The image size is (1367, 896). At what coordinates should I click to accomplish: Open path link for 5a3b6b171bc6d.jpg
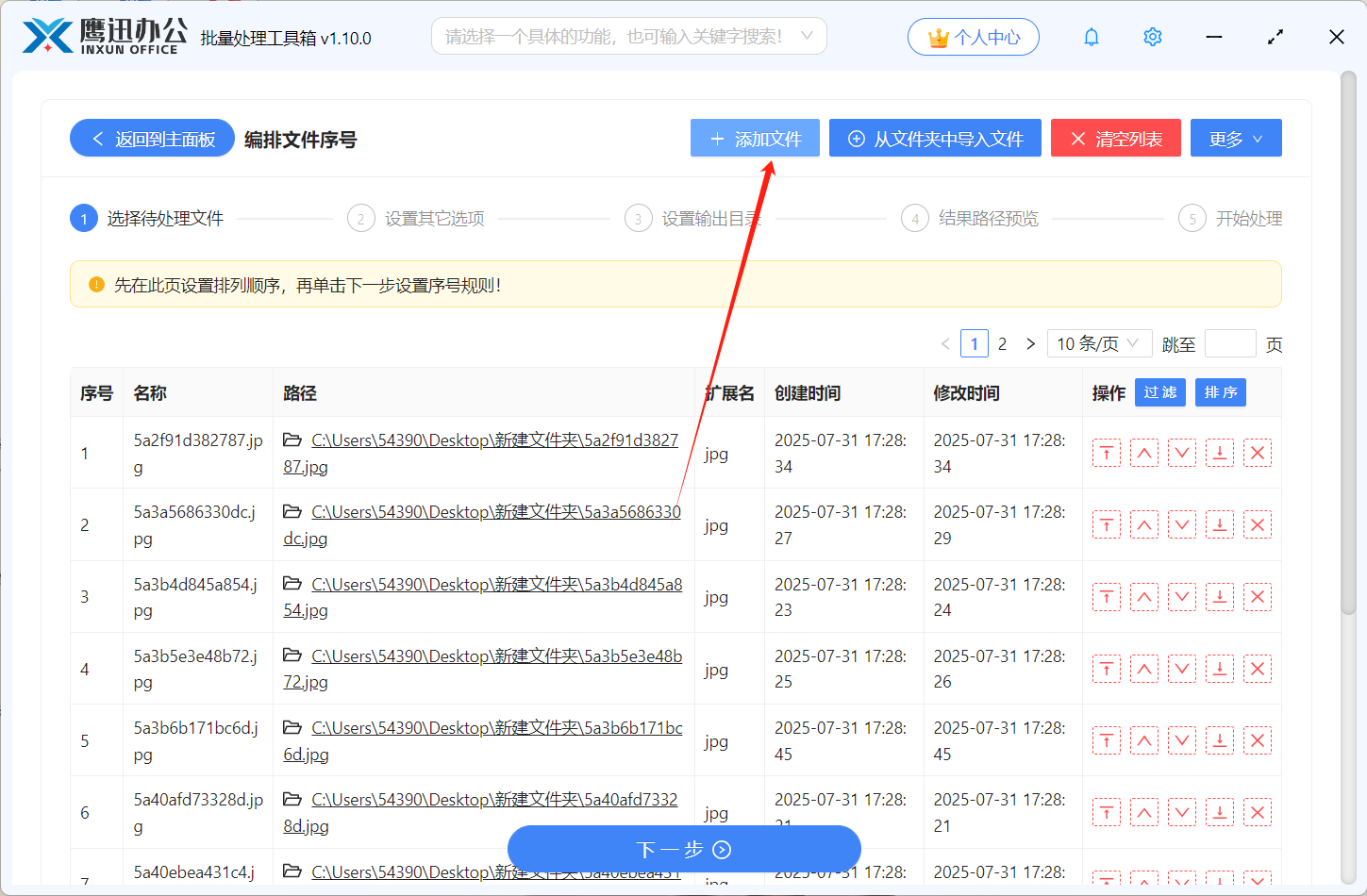[x=497, y=728]
